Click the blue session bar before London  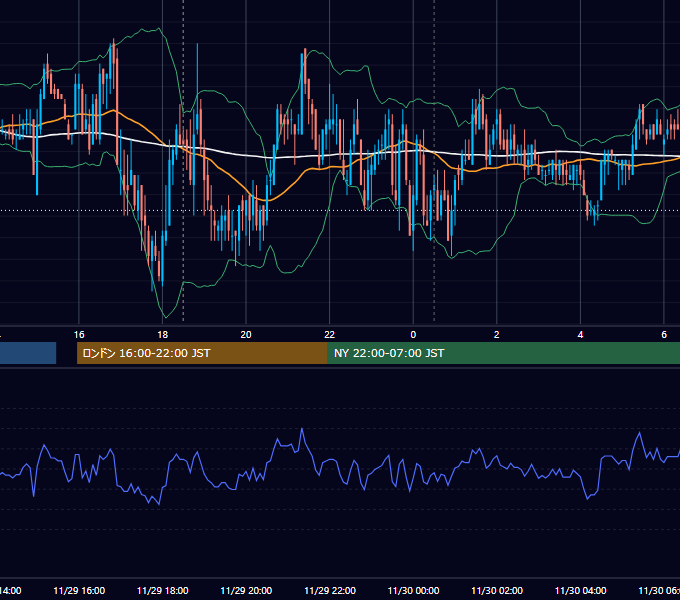point(28,353)
